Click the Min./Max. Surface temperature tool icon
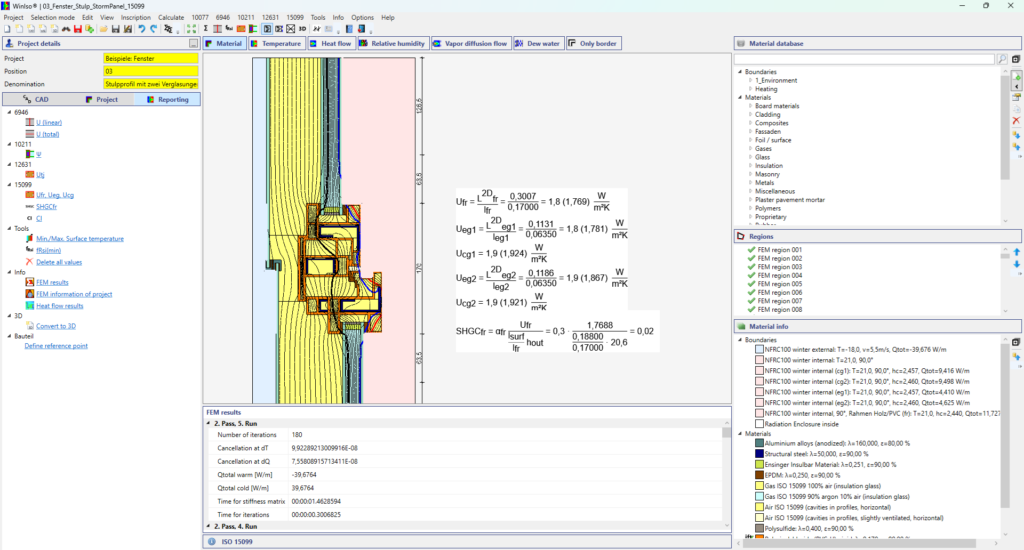1024x550 pixels. pyautogui.click(x=29, y=238)
